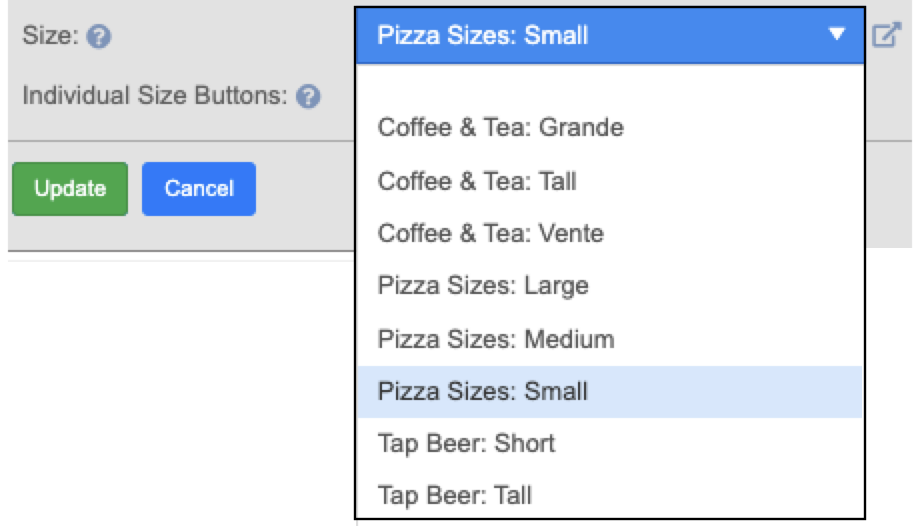
Task: Collapse the Pizza Sizes: Small combo box
Action: click(610, 35)
